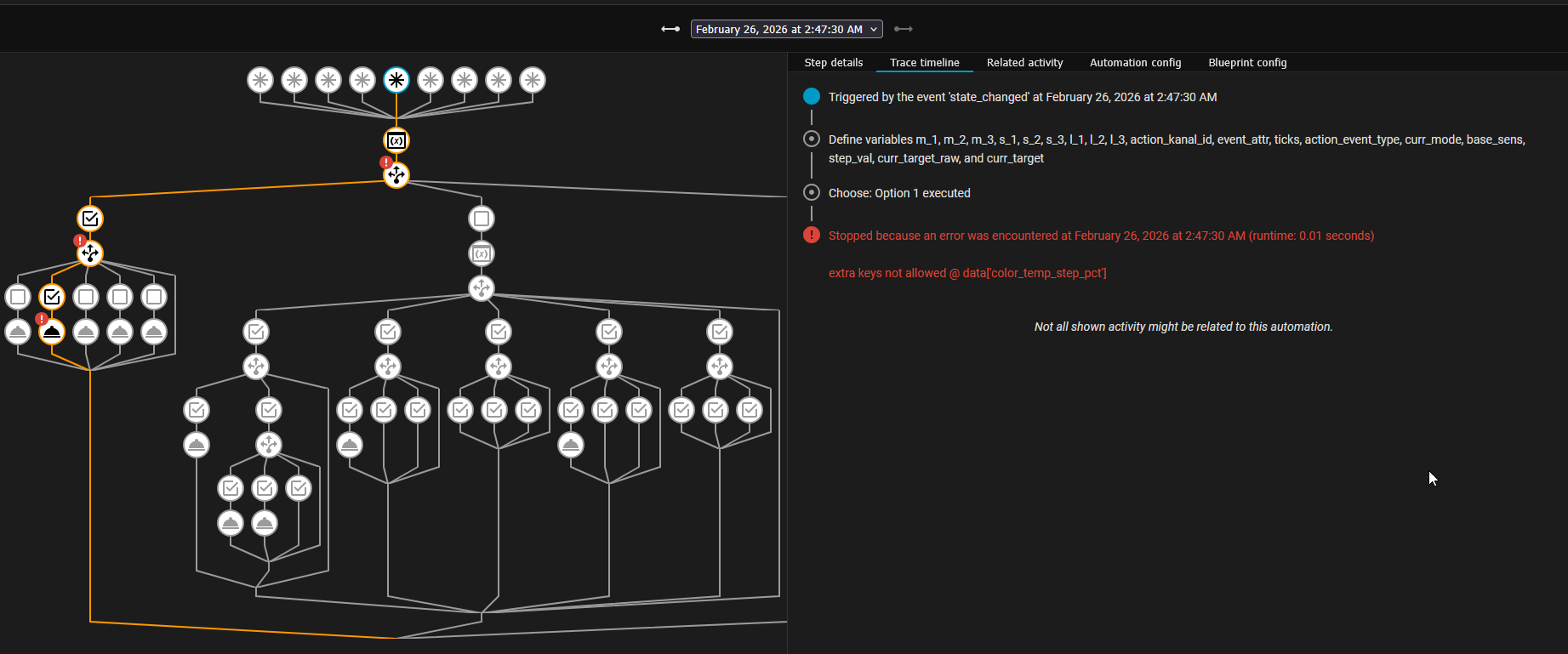Select the rightmost action node in the five-node row
This screenshot has height=654, width=1568.
point(154,332)
